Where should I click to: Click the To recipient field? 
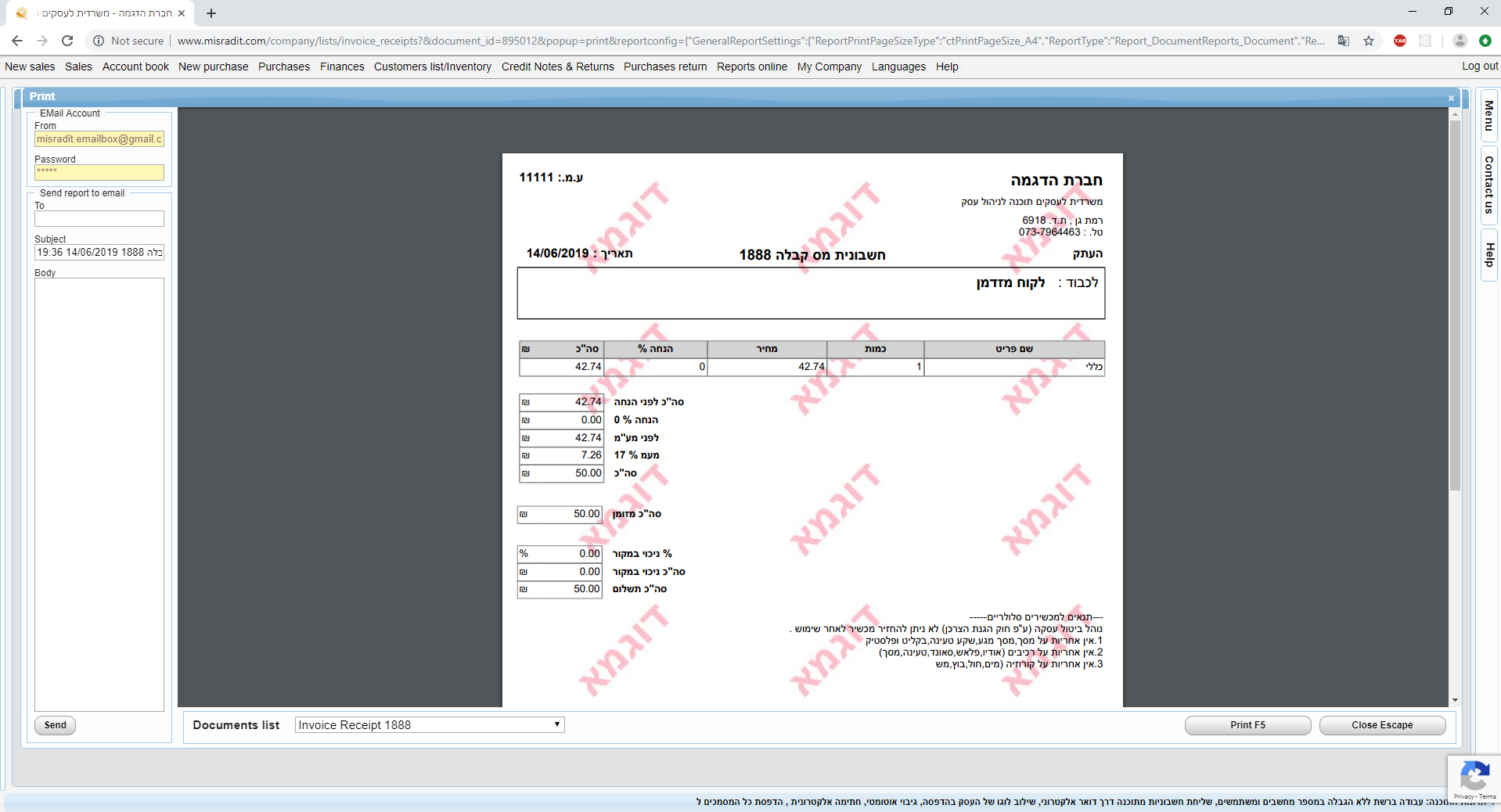pos(99,219)
